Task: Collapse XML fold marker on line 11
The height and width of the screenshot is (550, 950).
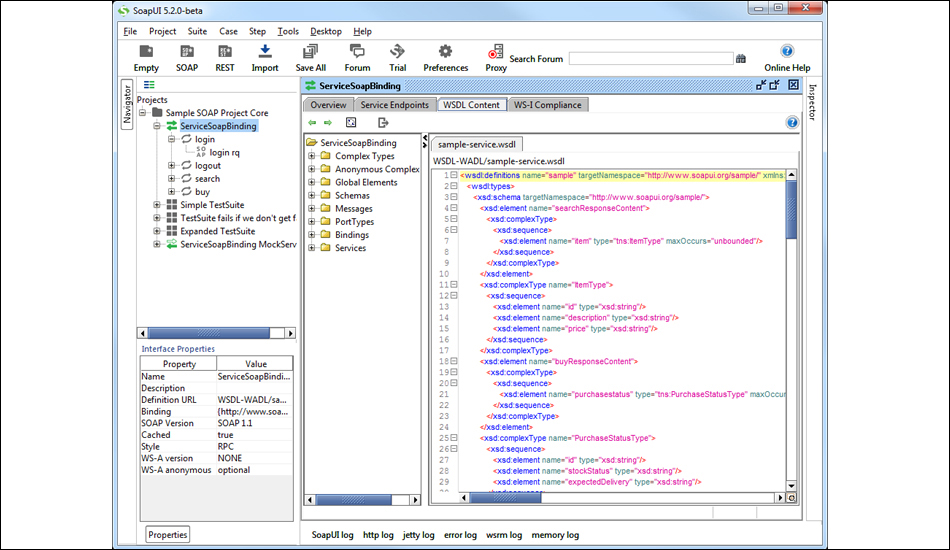Action: point(454,285)
